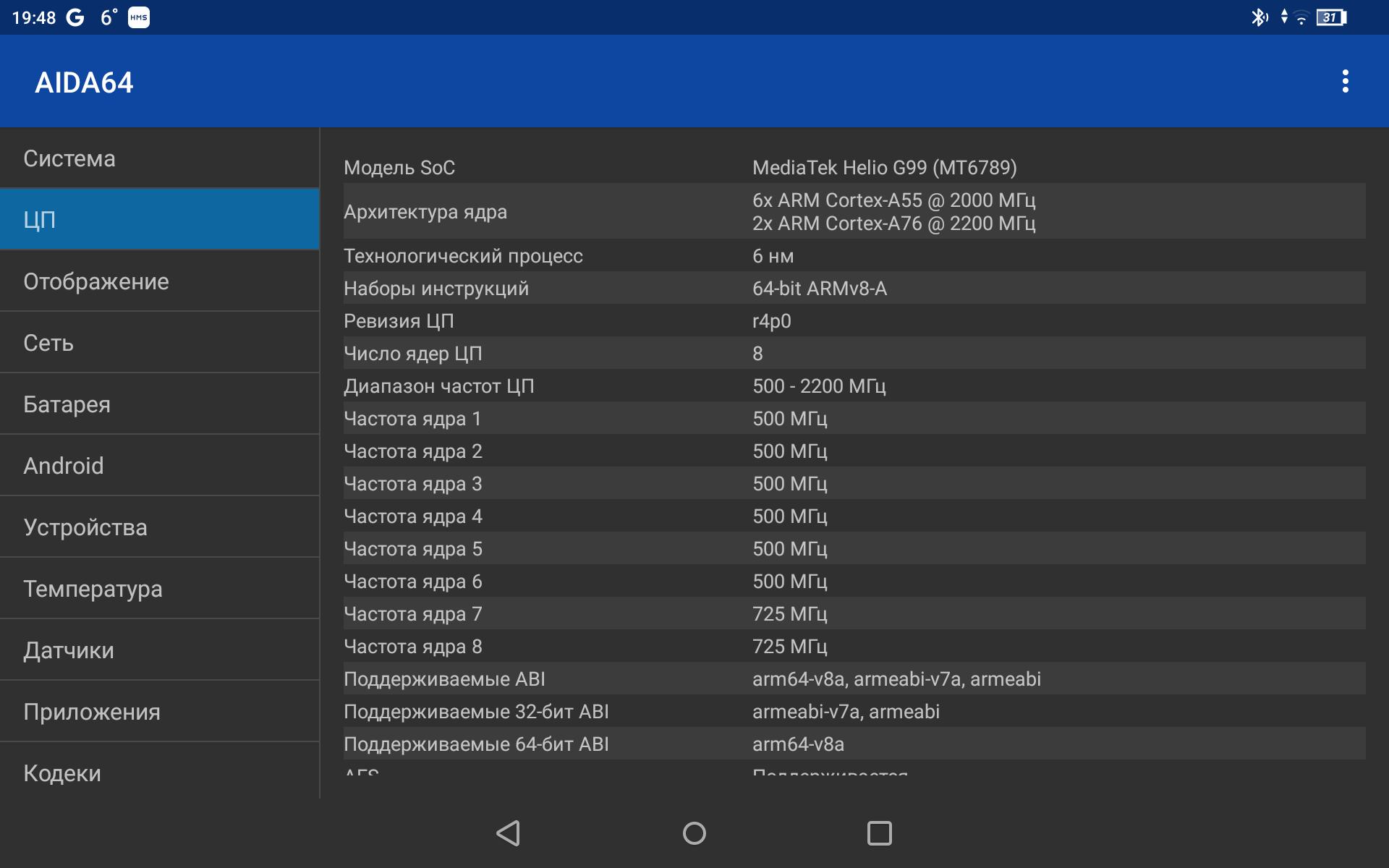Select the Кодеки sidebar item
This screenshot has width=1389, height=868.
tap(159, 773)
